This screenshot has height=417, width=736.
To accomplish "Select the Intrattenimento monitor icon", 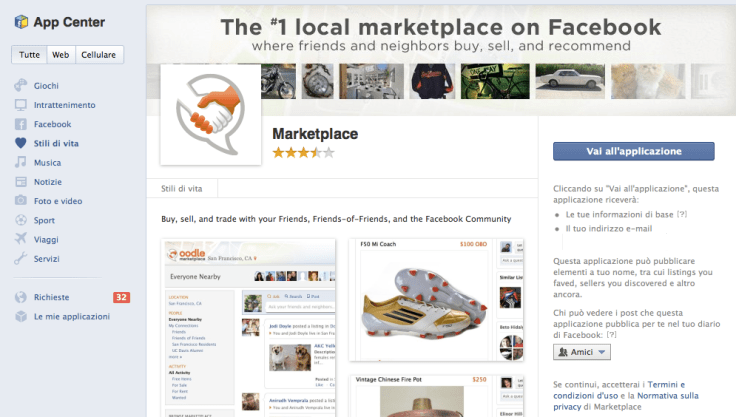I will coord(21,105).
